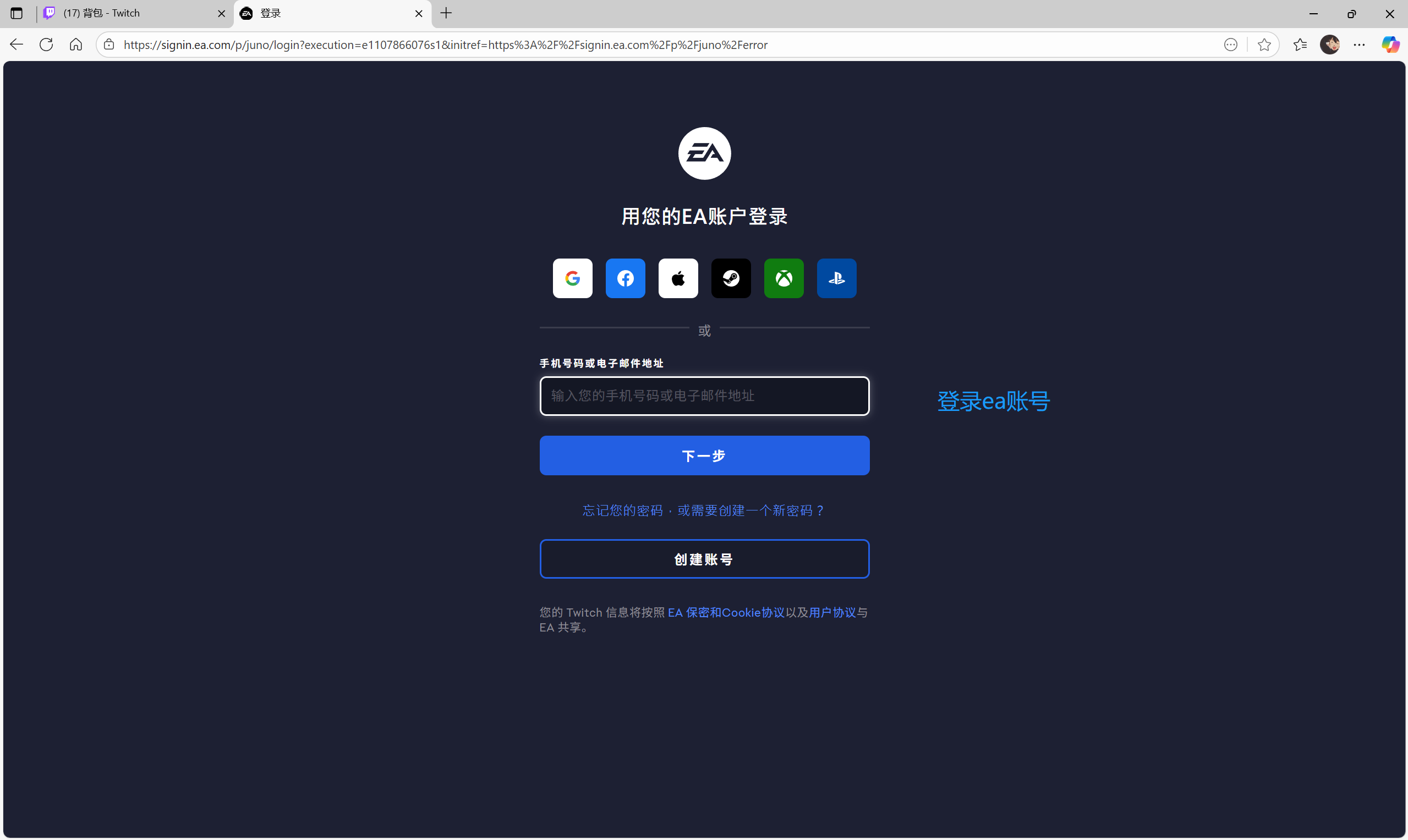Open a new browser tab

pyautogui.click(x=446, y=13)
